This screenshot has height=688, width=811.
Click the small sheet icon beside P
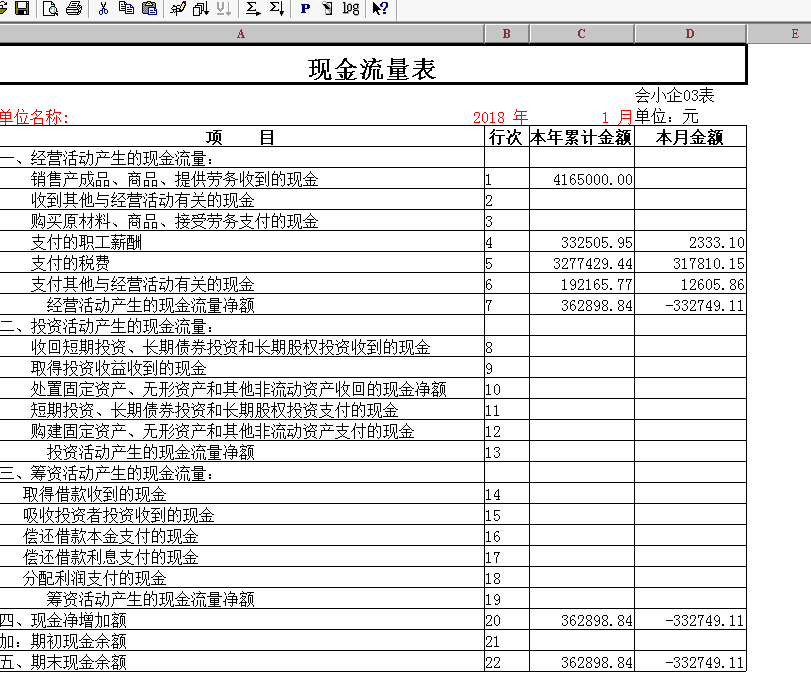pyautogui.click(x=328, y=8)
